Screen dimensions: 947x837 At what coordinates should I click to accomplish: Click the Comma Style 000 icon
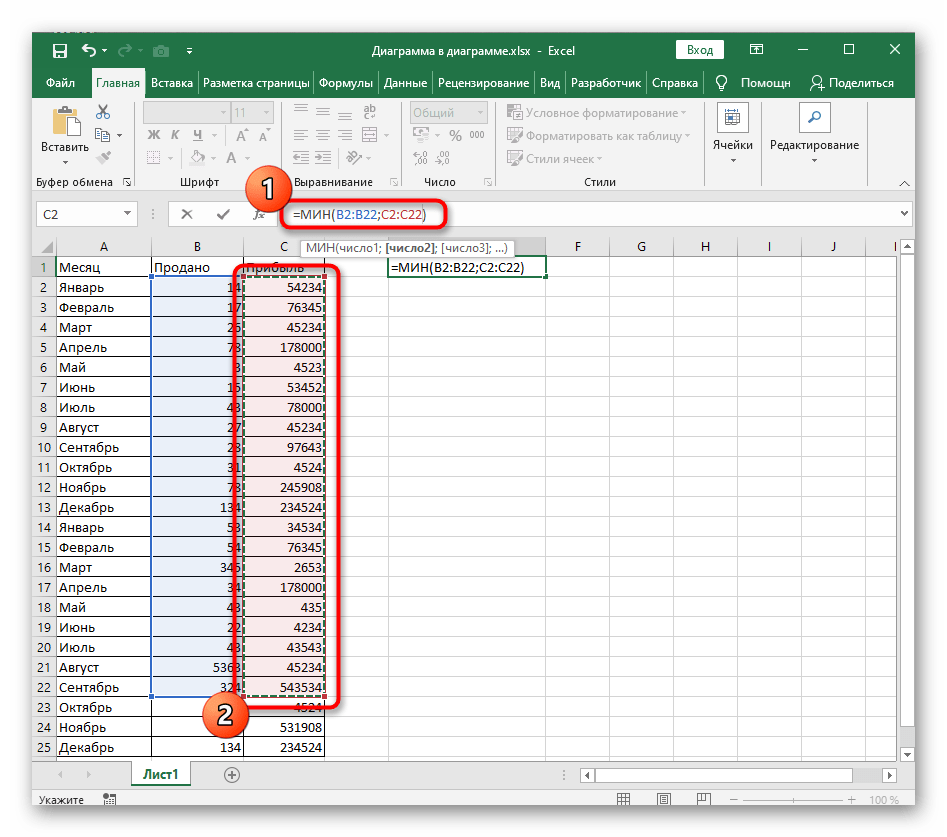tap(477, 135)
